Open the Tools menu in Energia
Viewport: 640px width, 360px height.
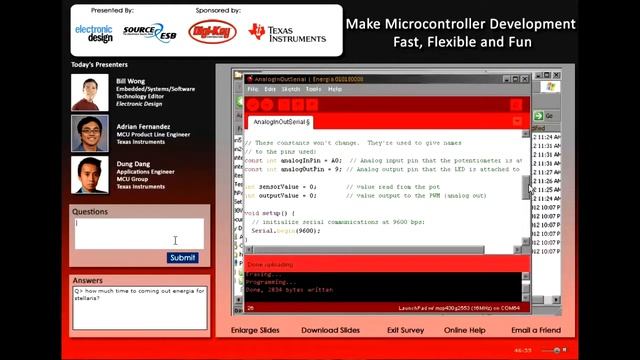click(313, 89)
